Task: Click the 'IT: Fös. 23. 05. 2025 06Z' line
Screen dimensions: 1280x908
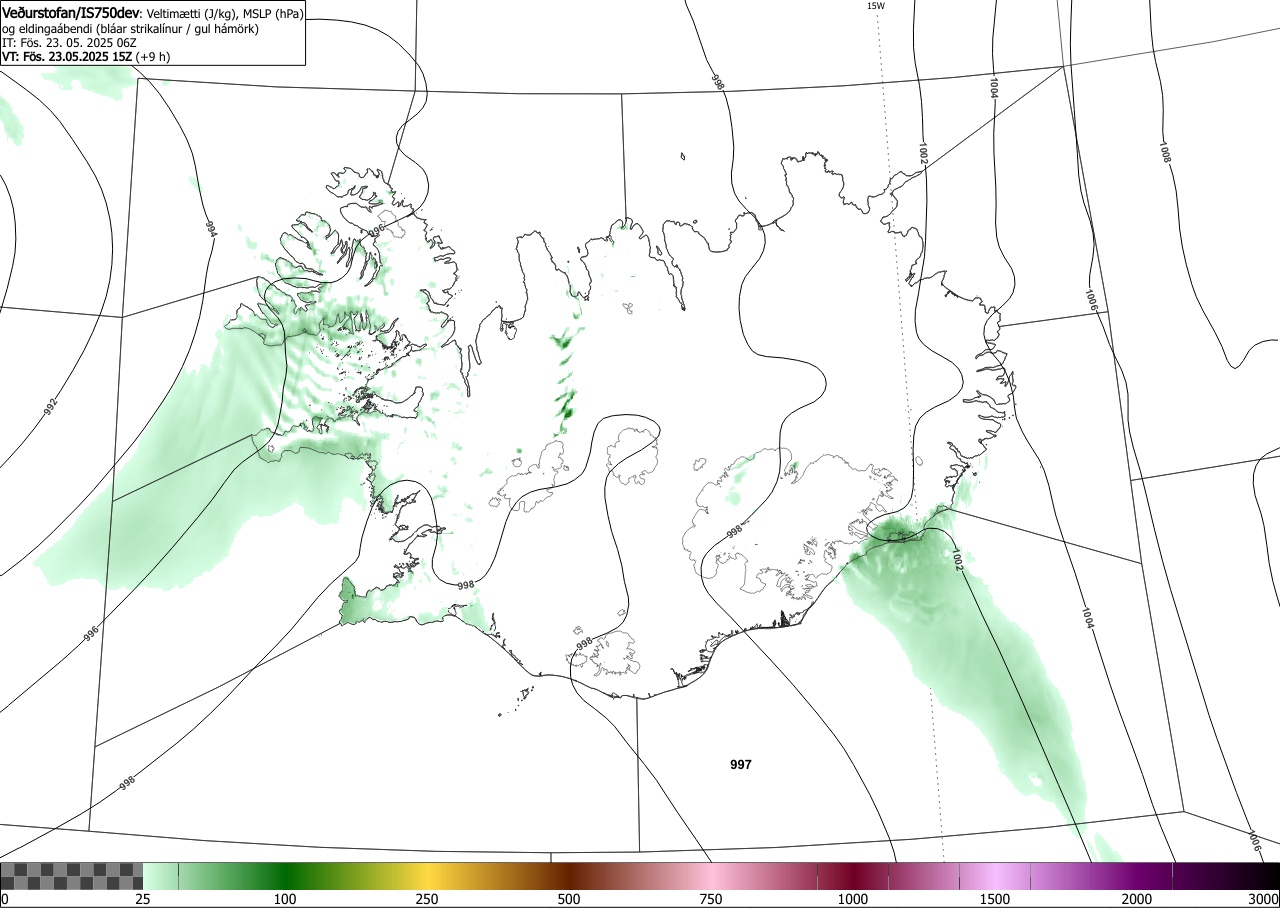Action: (69, 43)
